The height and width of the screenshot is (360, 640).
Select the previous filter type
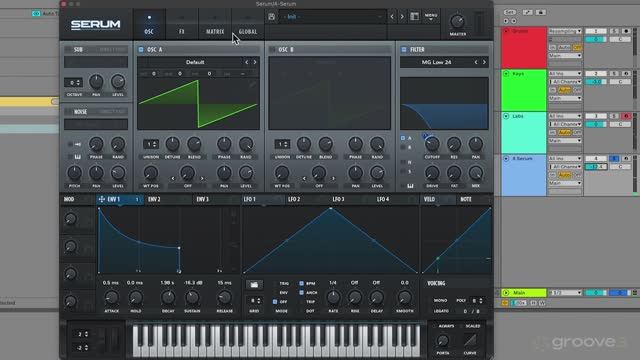(476, 62)
